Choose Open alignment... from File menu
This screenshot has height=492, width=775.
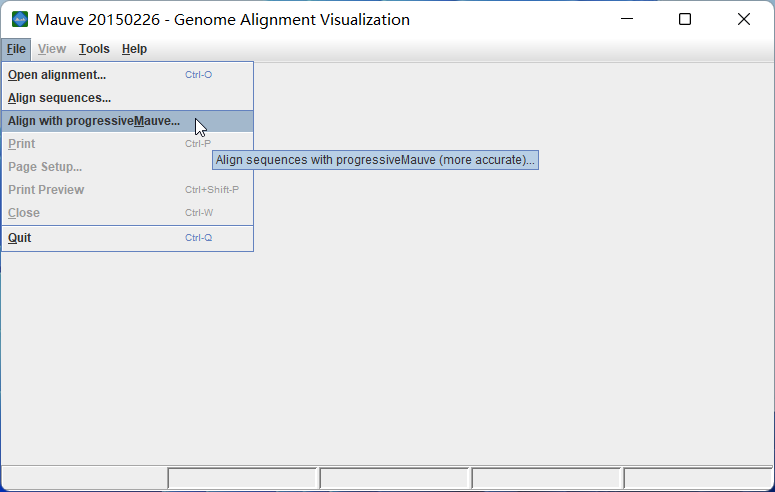coord(57,75)
